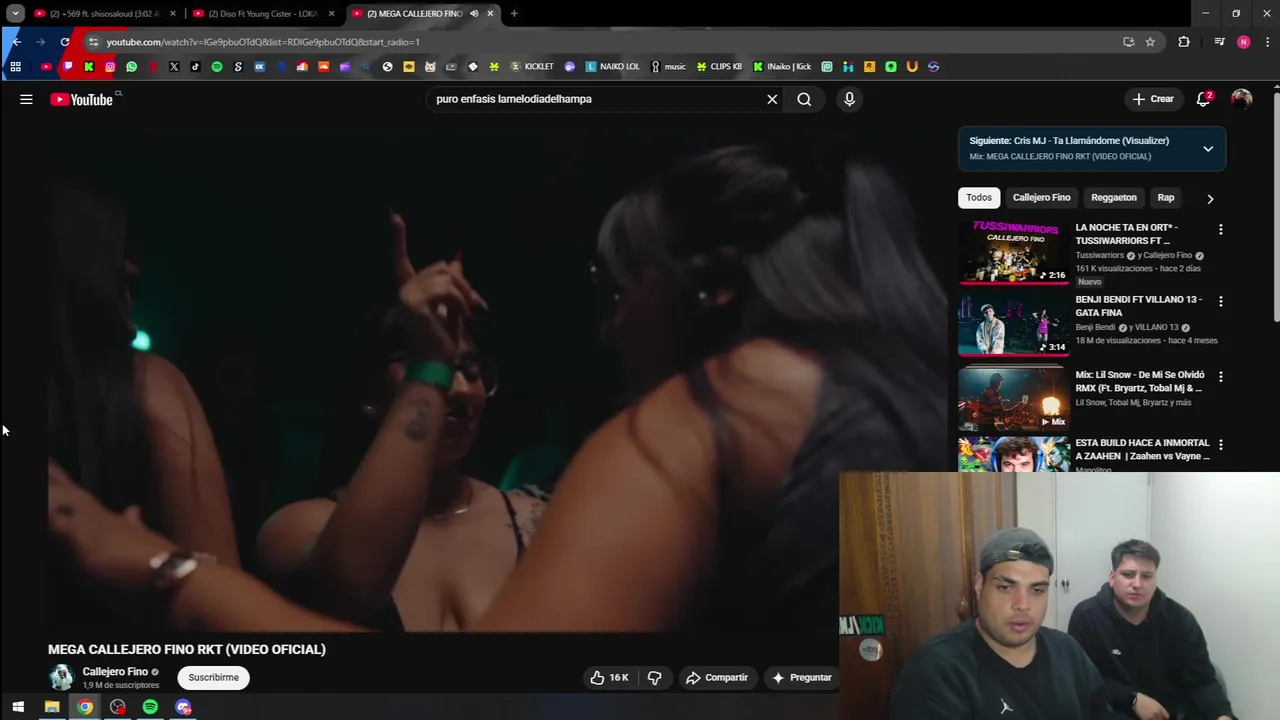Open Chrome media control button
Viewport: 1280px width, 720px height.
coord(1219,41)
